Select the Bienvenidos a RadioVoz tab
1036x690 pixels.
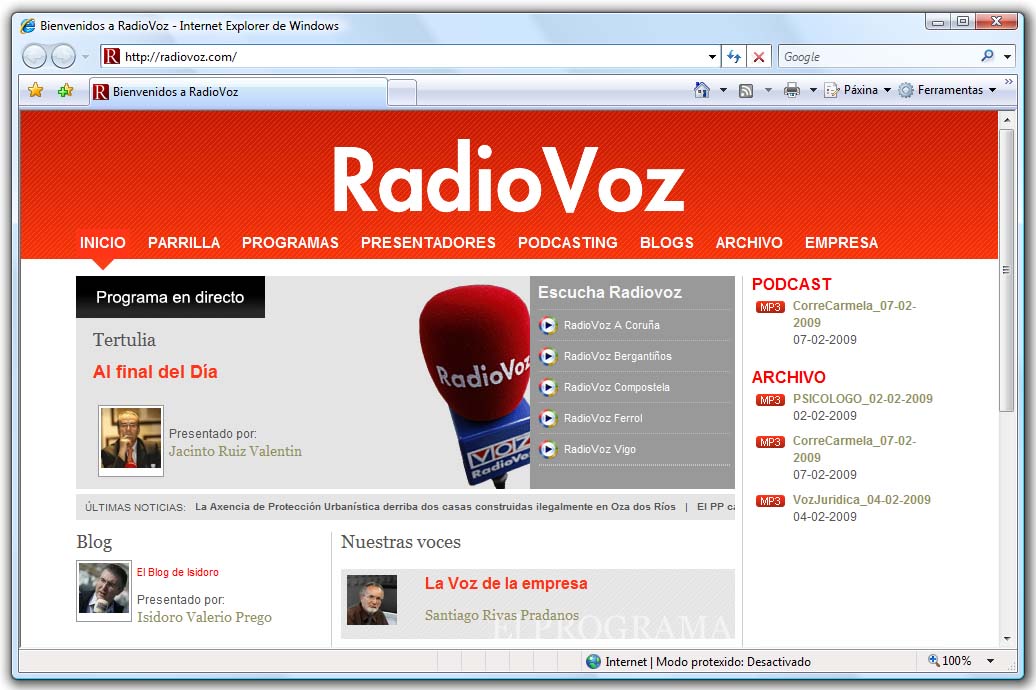(x=238, y=92)
